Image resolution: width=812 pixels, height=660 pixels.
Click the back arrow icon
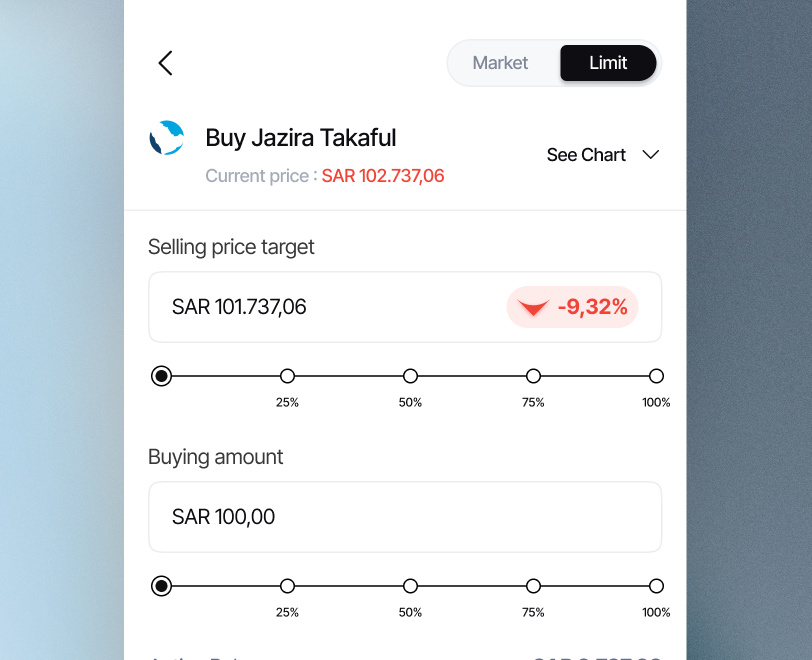pyautogui.click(x=166, y=63)
